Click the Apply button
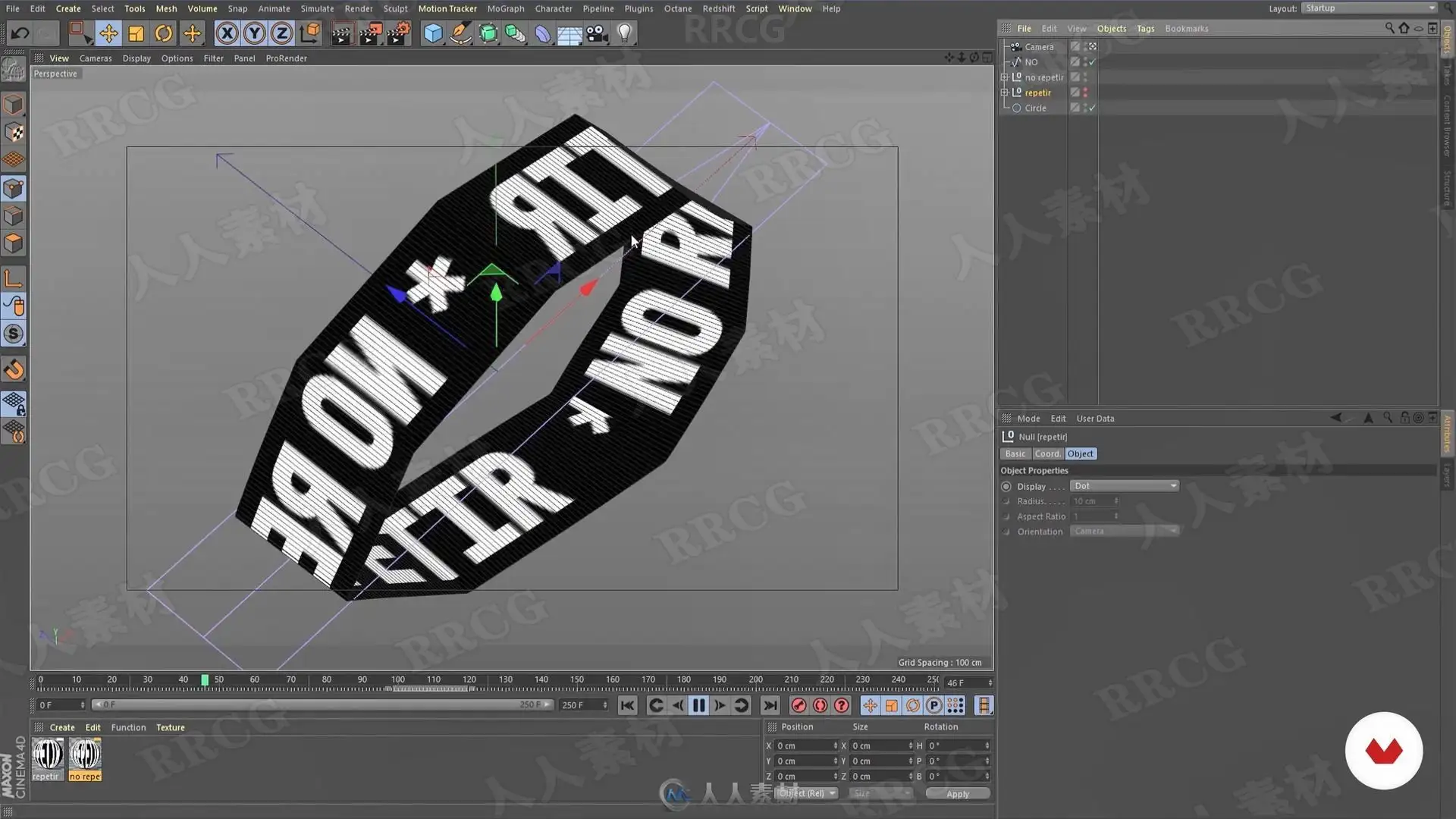This screenshot has width=1456, height=819. 957,794
